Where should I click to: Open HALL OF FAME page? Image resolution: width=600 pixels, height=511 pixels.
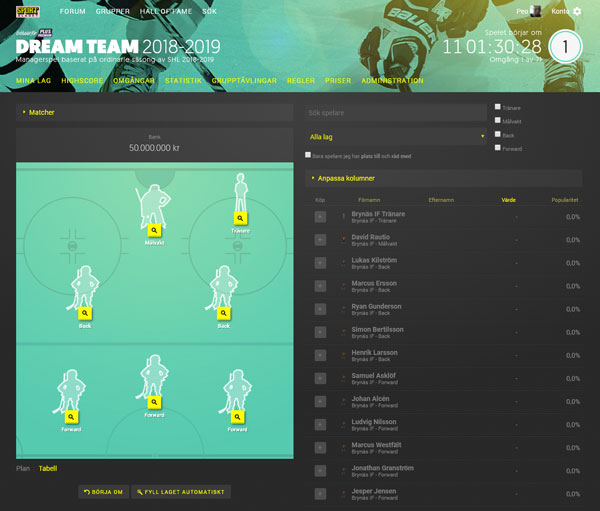(166, 11)
